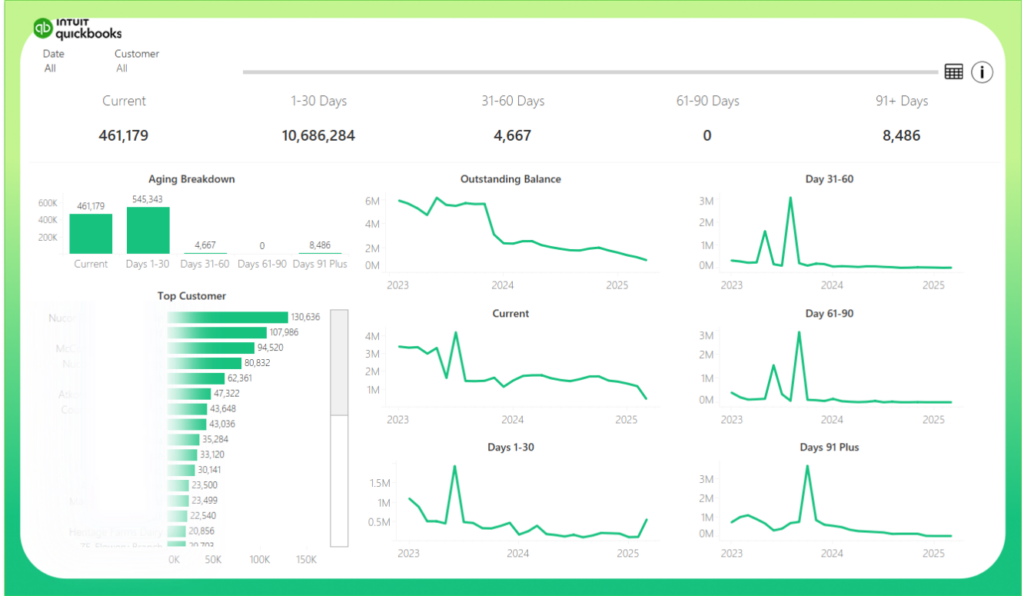Image resolution: width=1024 pixels, height=596 pixels.
Task: Click the Day 61-90 chart title
Action: pyautogui.click(x=829, y=313)
